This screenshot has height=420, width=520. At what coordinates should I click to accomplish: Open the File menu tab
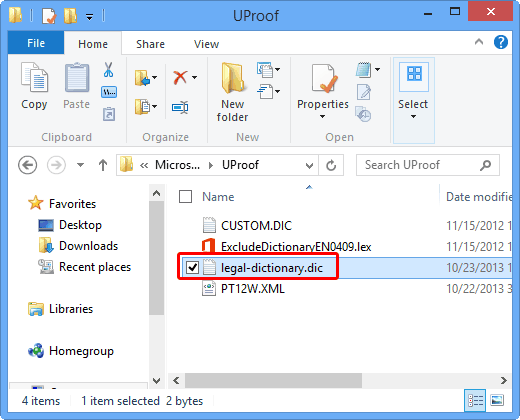(36, 43)
